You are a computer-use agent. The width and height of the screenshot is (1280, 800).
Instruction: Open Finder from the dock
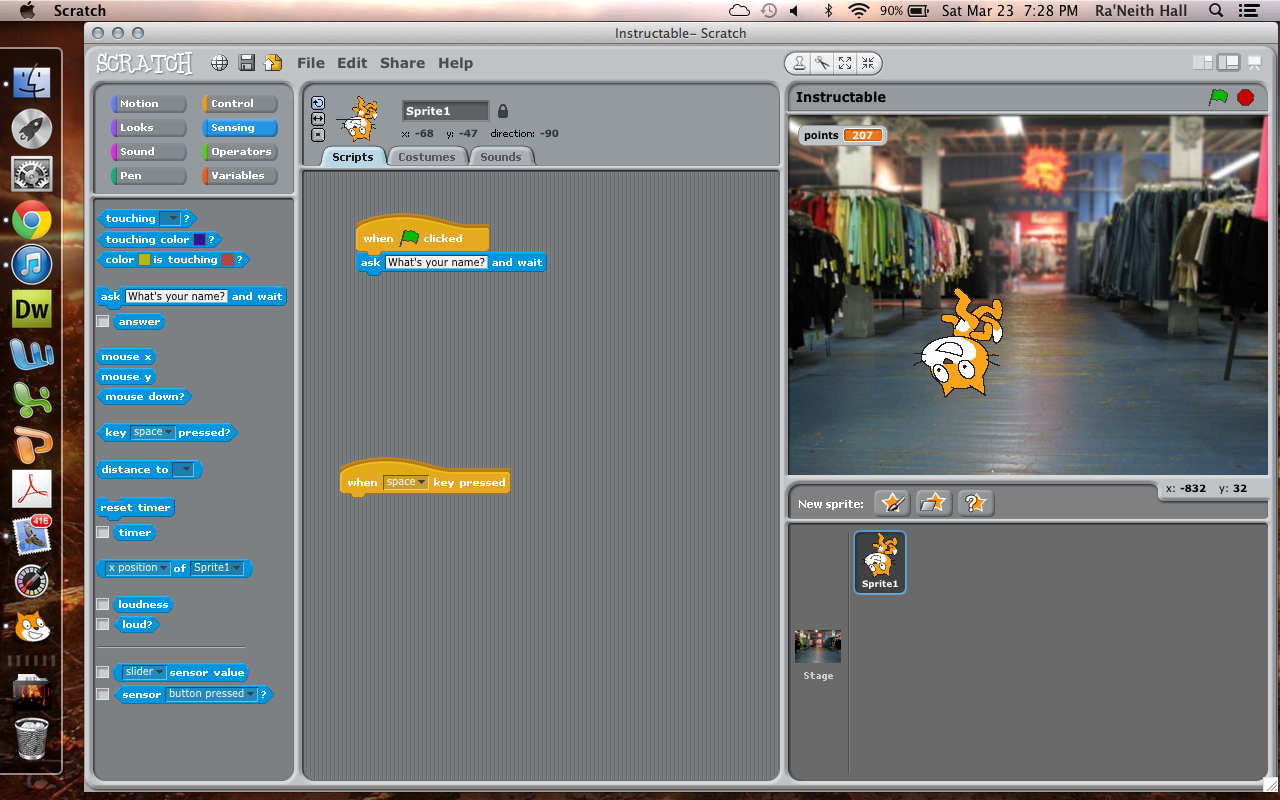click(x=32, y=84)
